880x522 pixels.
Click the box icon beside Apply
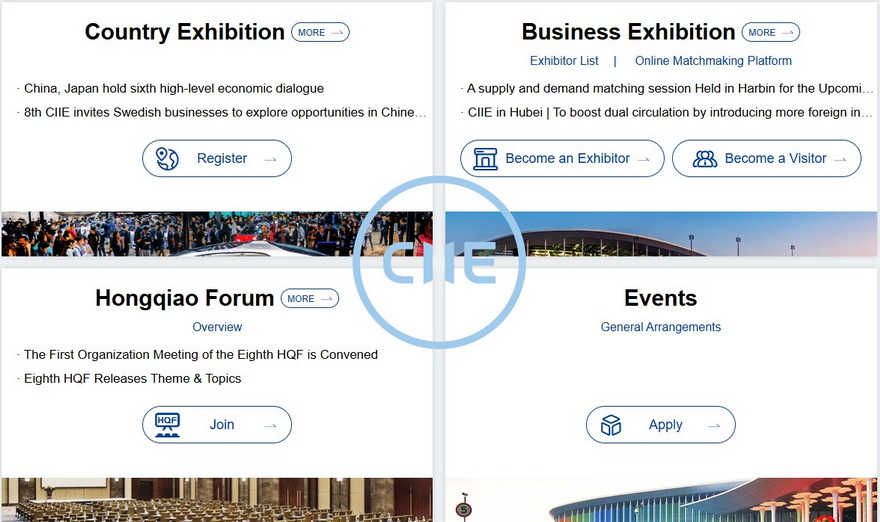pyautogui.click(x=611, y=425)
